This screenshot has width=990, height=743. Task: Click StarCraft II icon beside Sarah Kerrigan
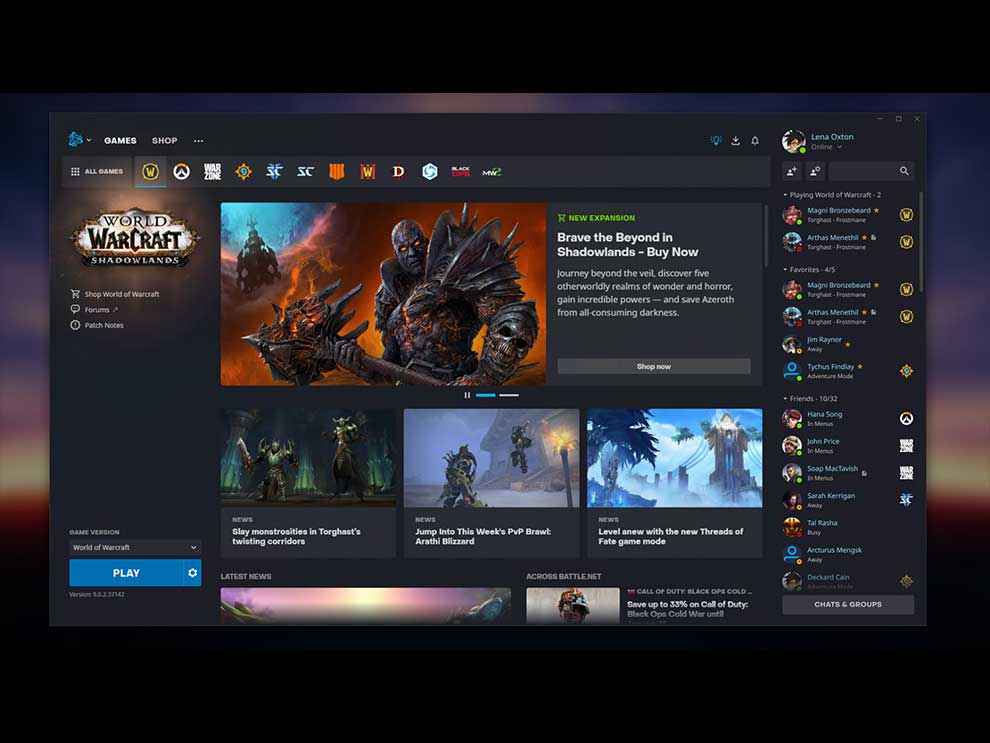(x=906, y=499)
